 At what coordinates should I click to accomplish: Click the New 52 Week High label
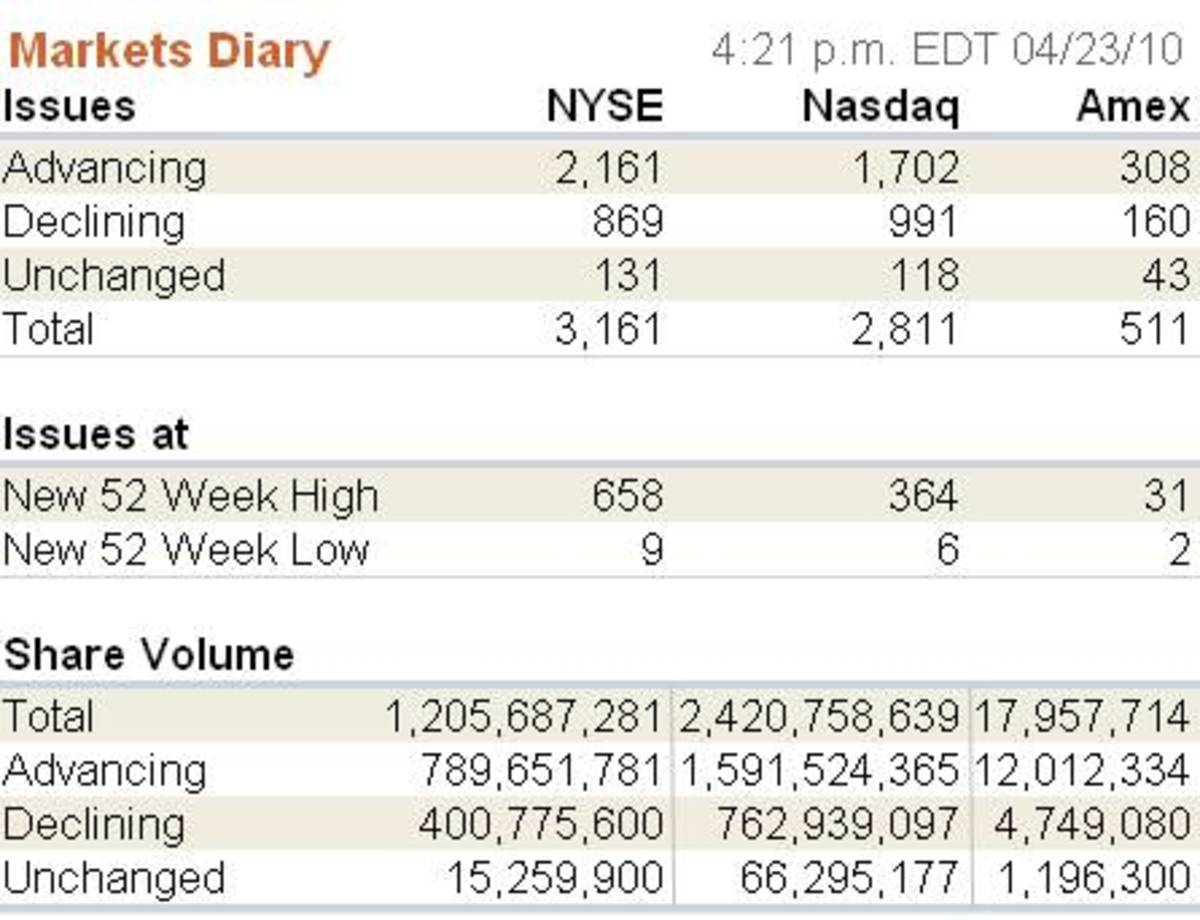[x=190, y=496]
